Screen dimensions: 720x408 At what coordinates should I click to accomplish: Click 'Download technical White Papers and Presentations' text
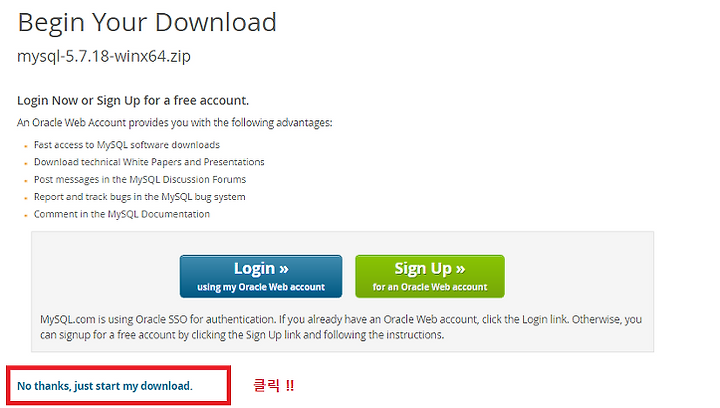(149, 162)
